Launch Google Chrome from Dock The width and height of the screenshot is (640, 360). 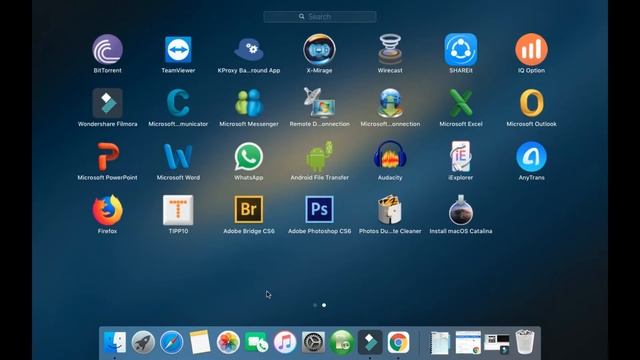tap(398, 342)
